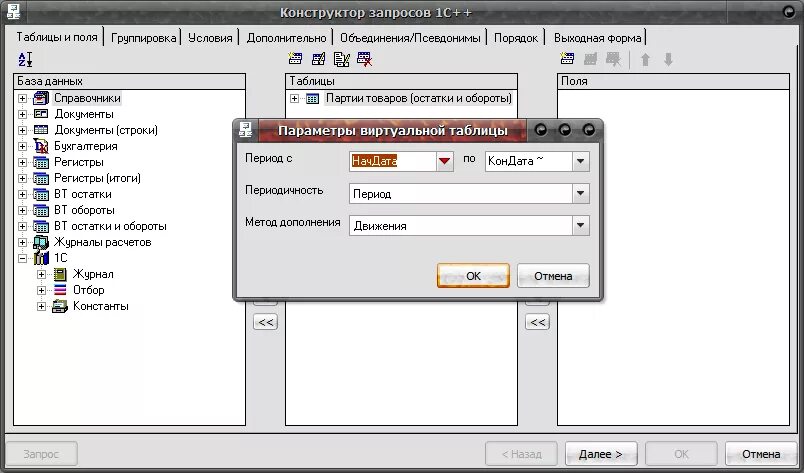Click the add new field icon in the fields toolbar
804x473 pixels.
(x=567, y=59)
